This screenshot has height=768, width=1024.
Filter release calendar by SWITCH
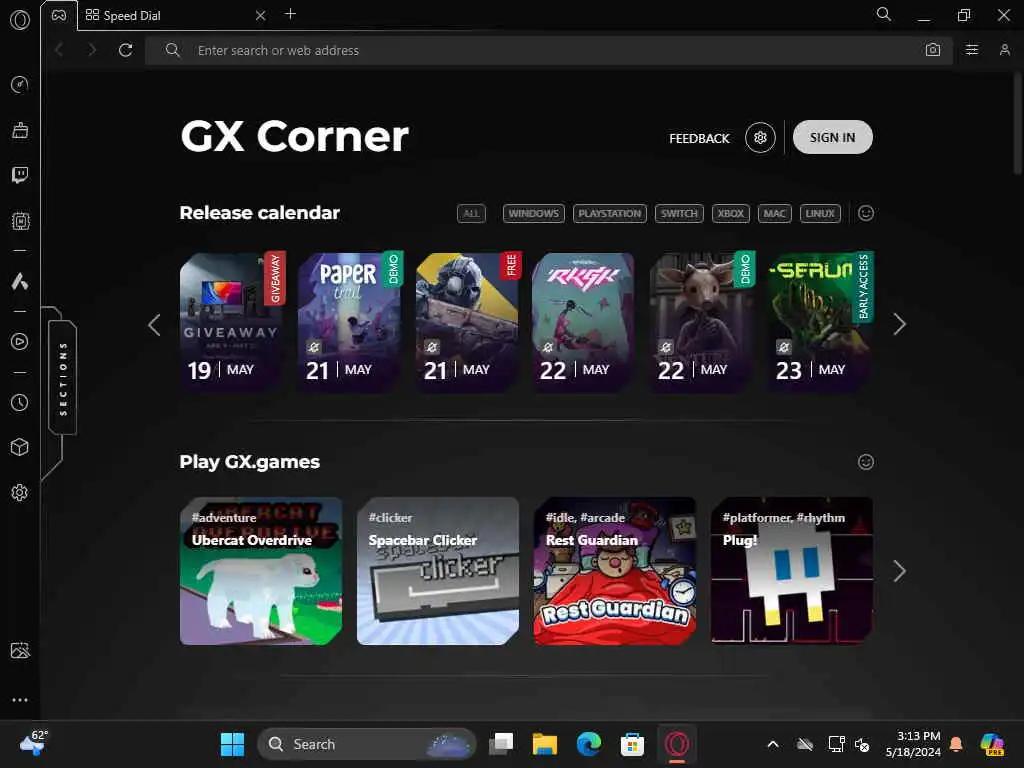tap(679, 214)
